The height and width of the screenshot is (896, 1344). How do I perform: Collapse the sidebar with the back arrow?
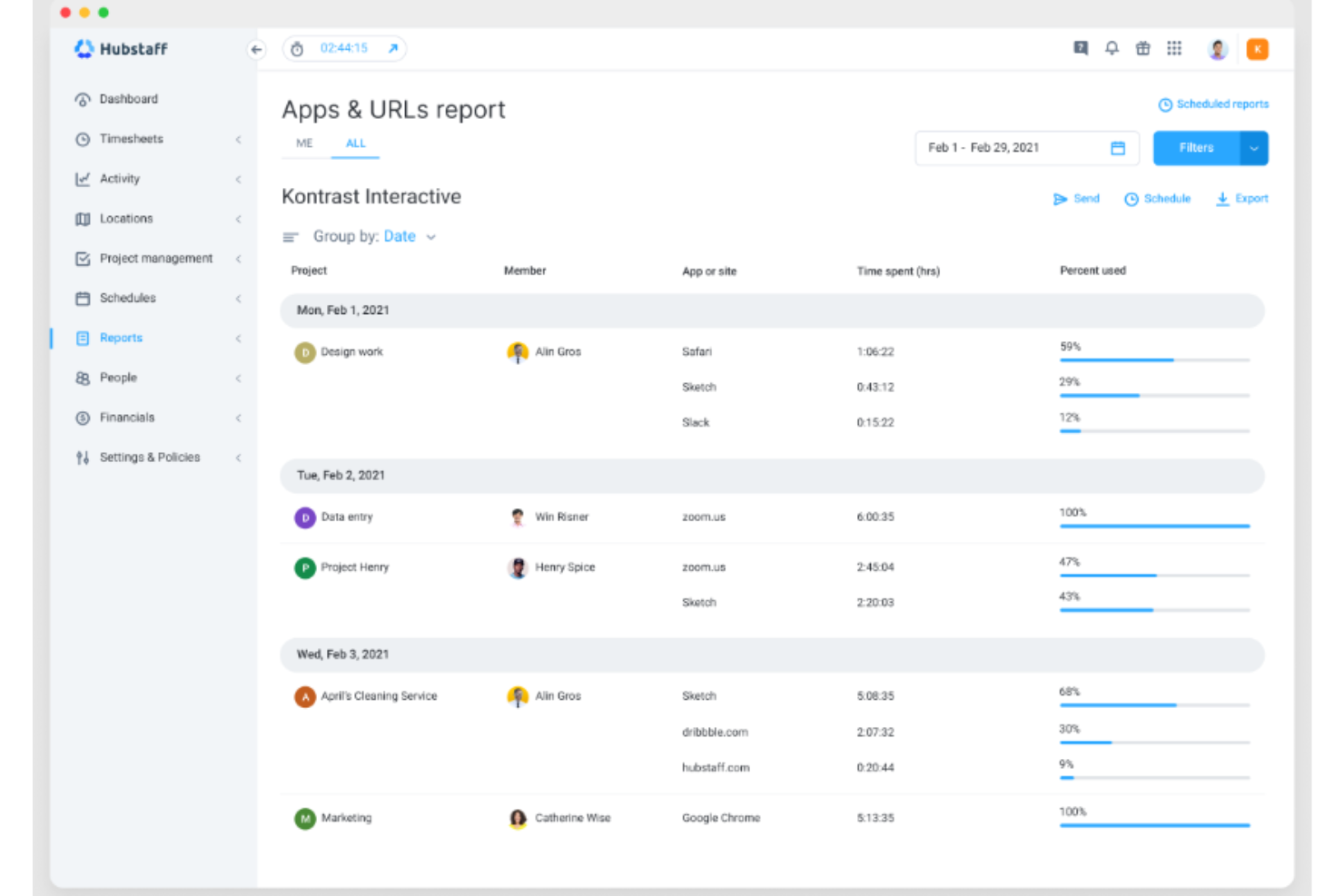pos(256,50)
